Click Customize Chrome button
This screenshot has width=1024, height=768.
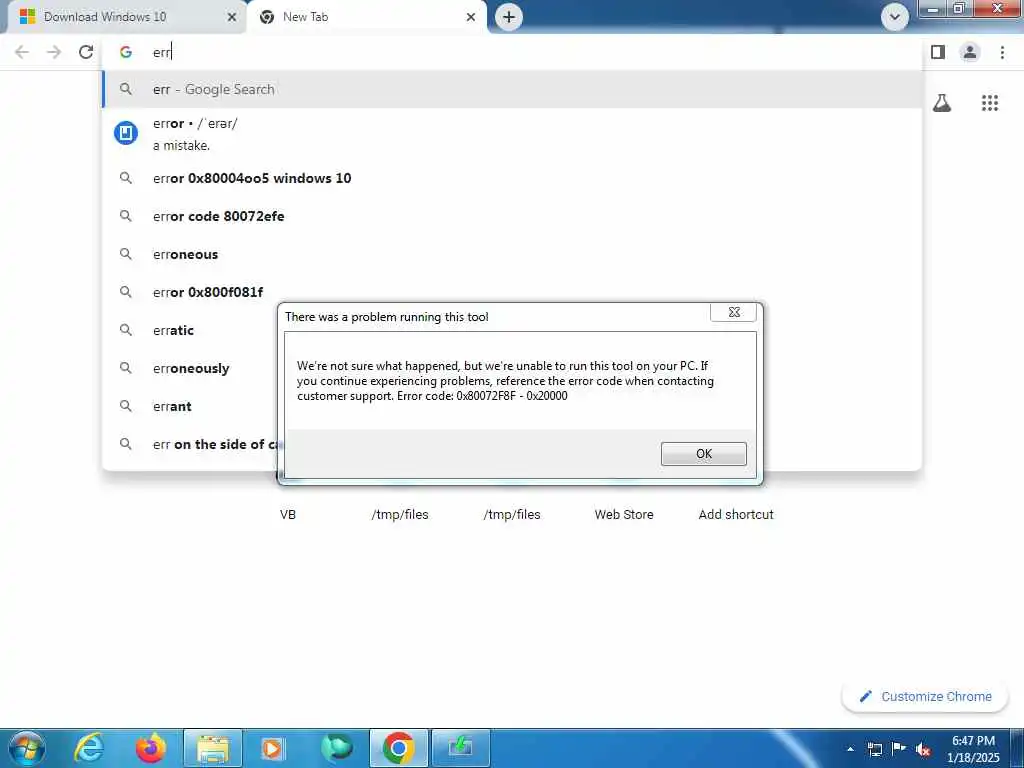(x=925, y=696)
